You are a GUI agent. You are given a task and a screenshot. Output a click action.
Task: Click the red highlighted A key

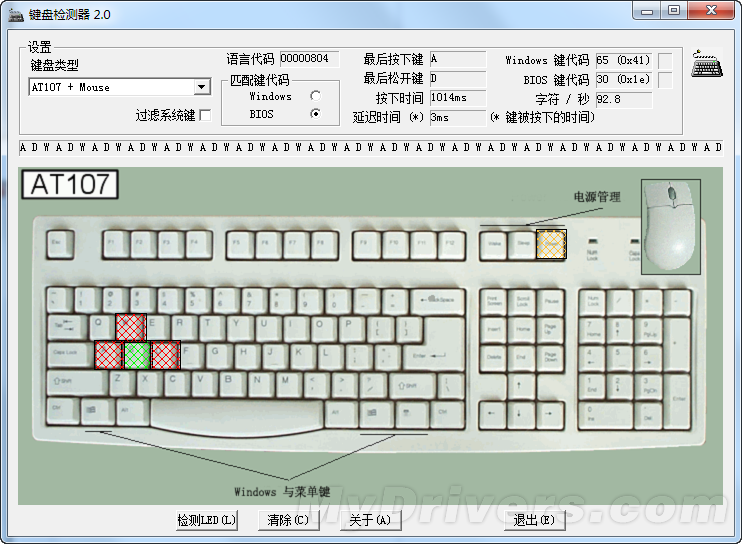pos(109,355)
